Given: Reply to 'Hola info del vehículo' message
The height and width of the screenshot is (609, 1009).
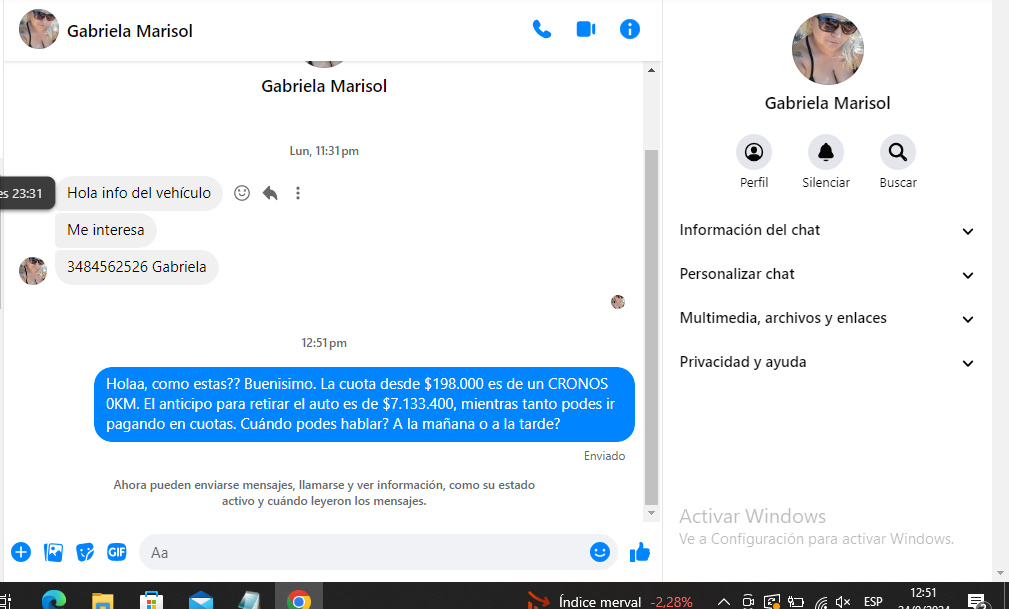Looking at the screenshot, I should [x=270, y=193].
